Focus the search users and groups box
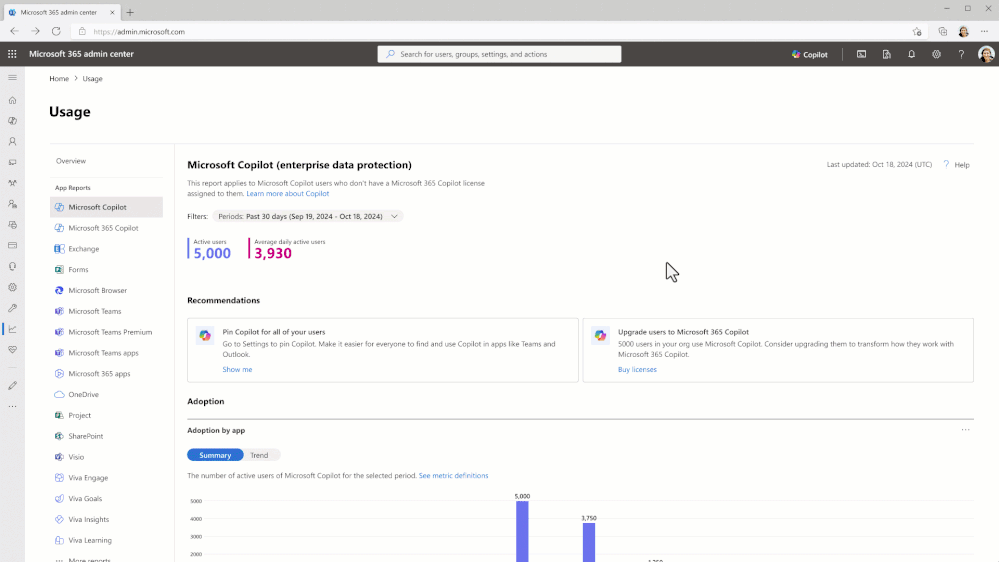Image resolution: width=999 pixels, height=562 pixels. pos(500,54)
